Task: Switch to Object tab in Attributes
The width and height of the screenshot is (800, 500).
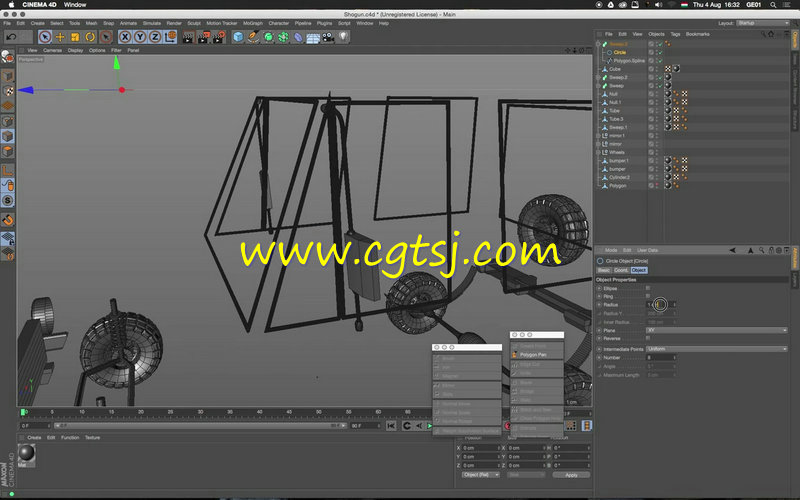Action: point(639,270)
